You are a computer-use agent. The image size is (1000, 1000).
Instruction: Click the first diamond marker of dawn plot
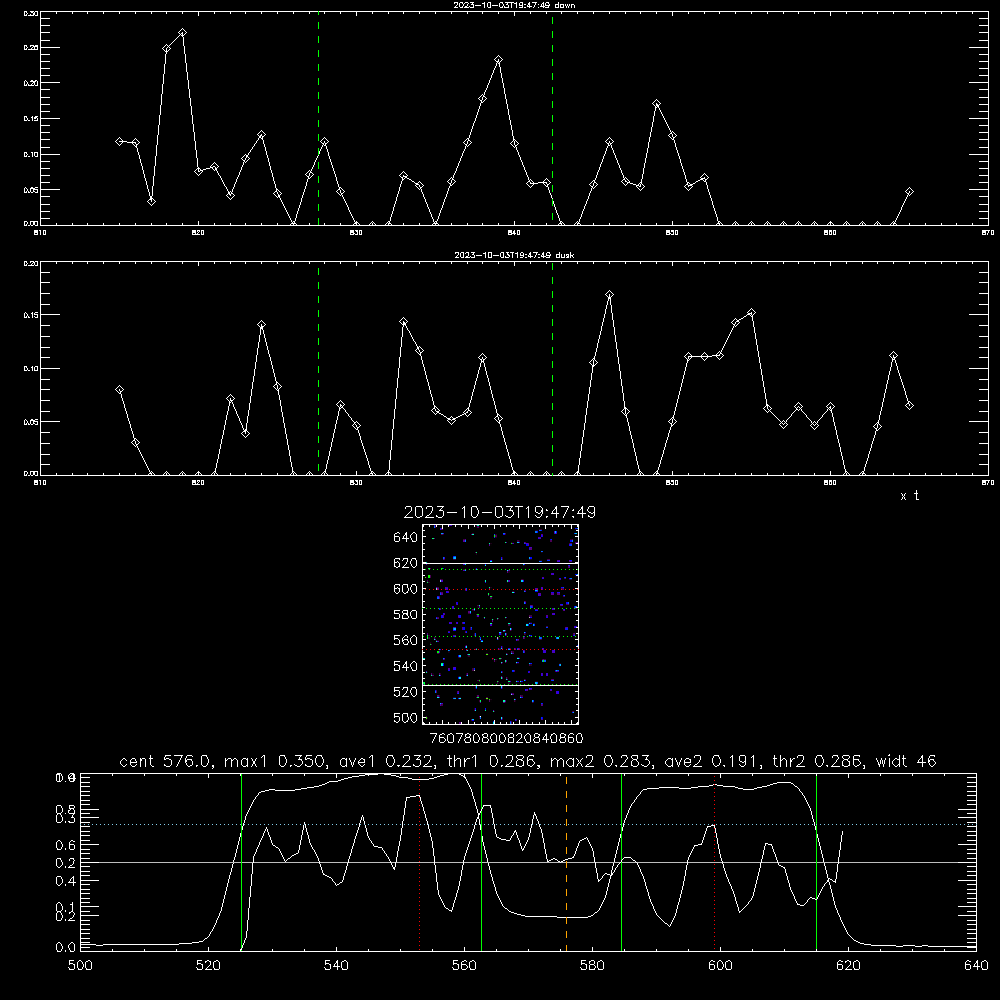119,141
